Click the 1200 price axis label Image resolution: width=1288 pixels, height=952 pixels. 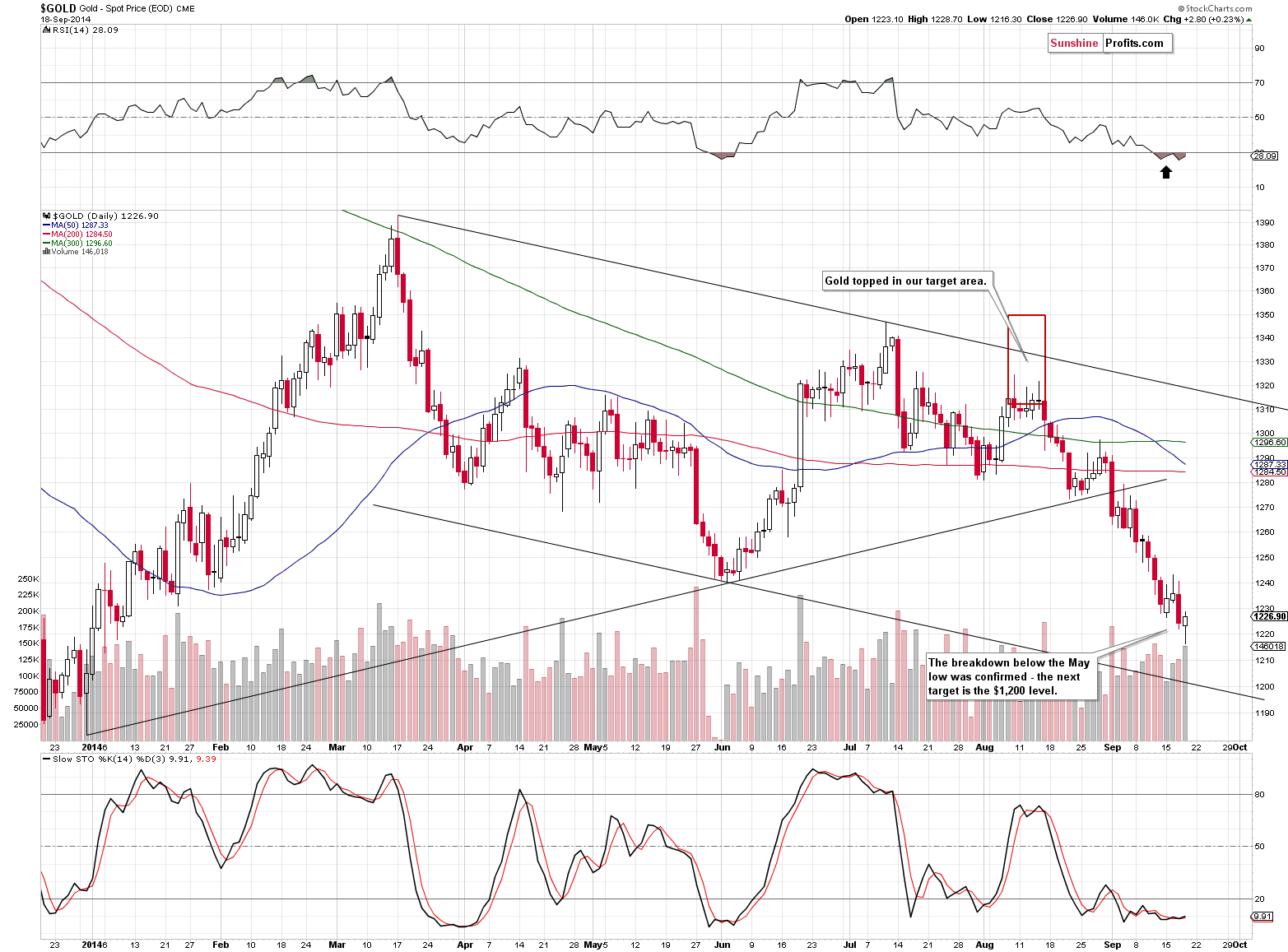1265,687
